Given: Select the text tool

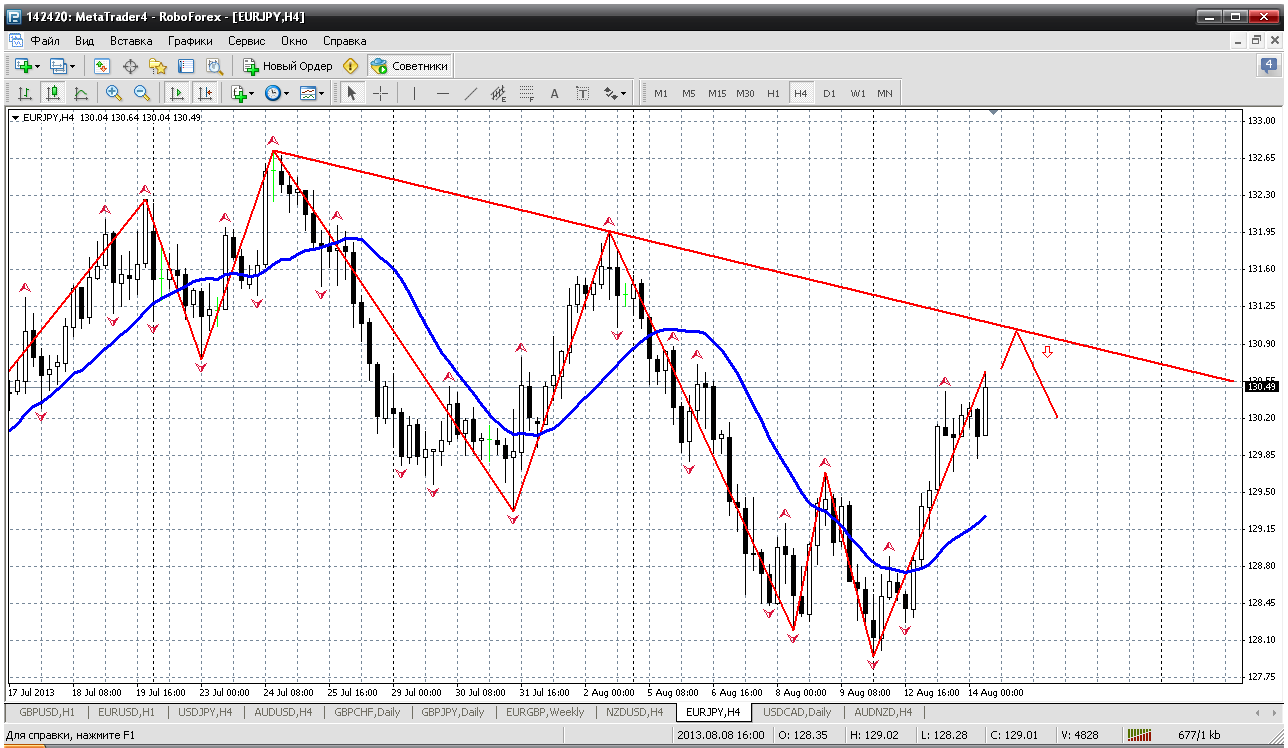Looking at the screenshot, I should pyautogui.click(x=554, y=93).
